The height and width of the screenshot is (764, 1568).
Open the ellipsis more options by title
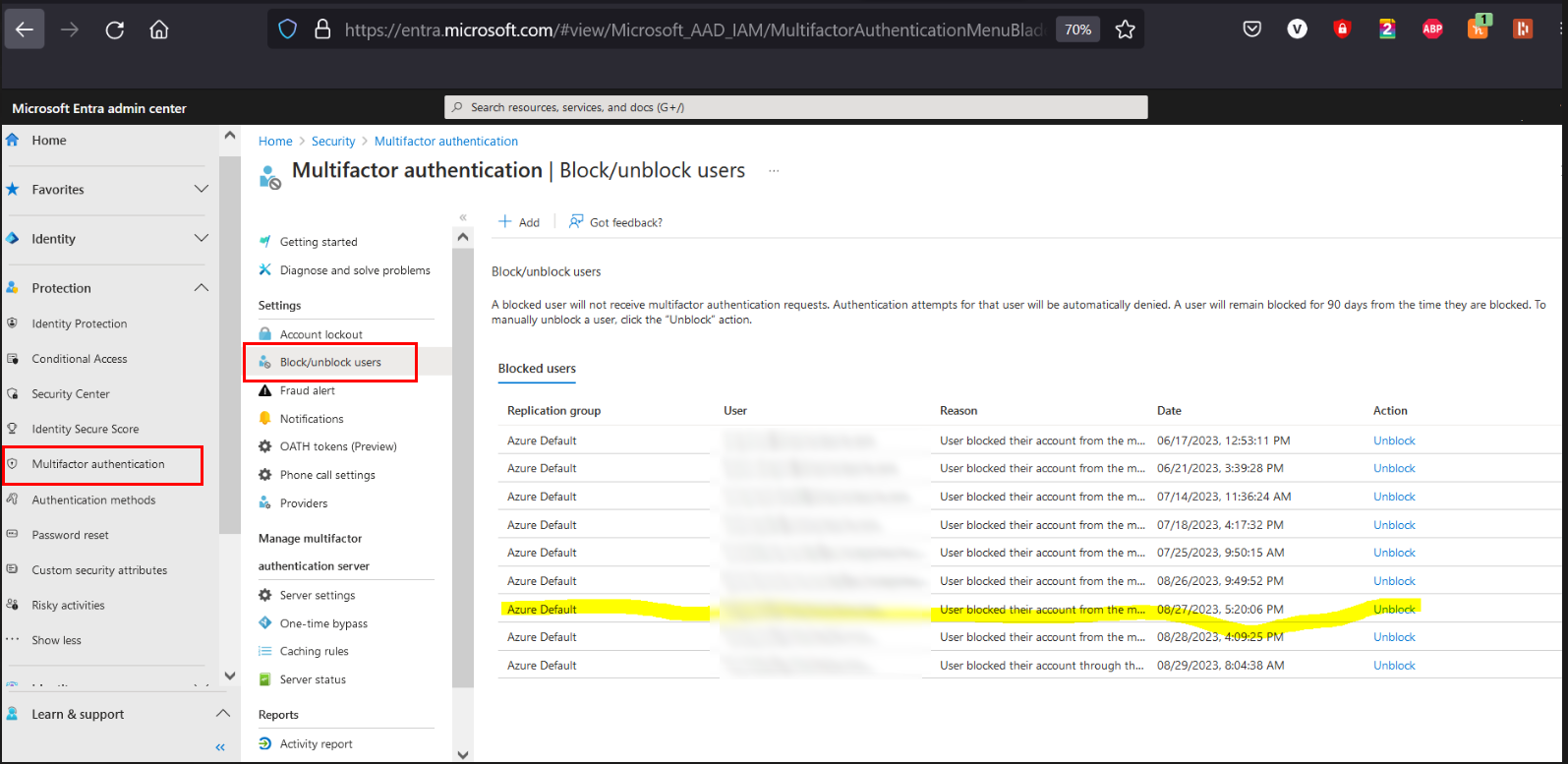(774, 171)
